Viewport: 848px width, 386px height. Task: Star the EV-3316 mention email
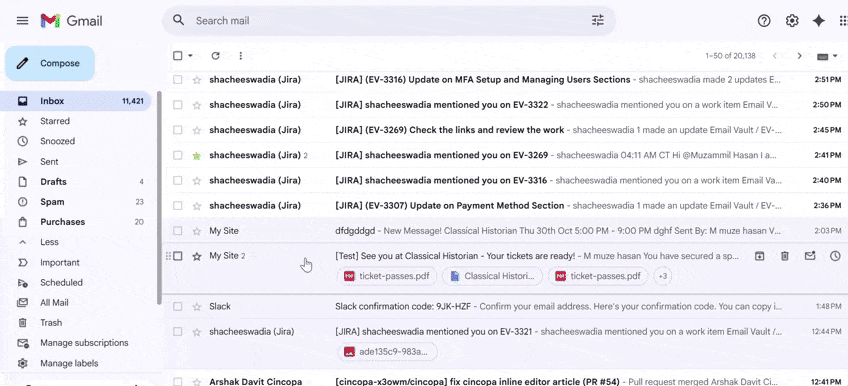(197, 180)
